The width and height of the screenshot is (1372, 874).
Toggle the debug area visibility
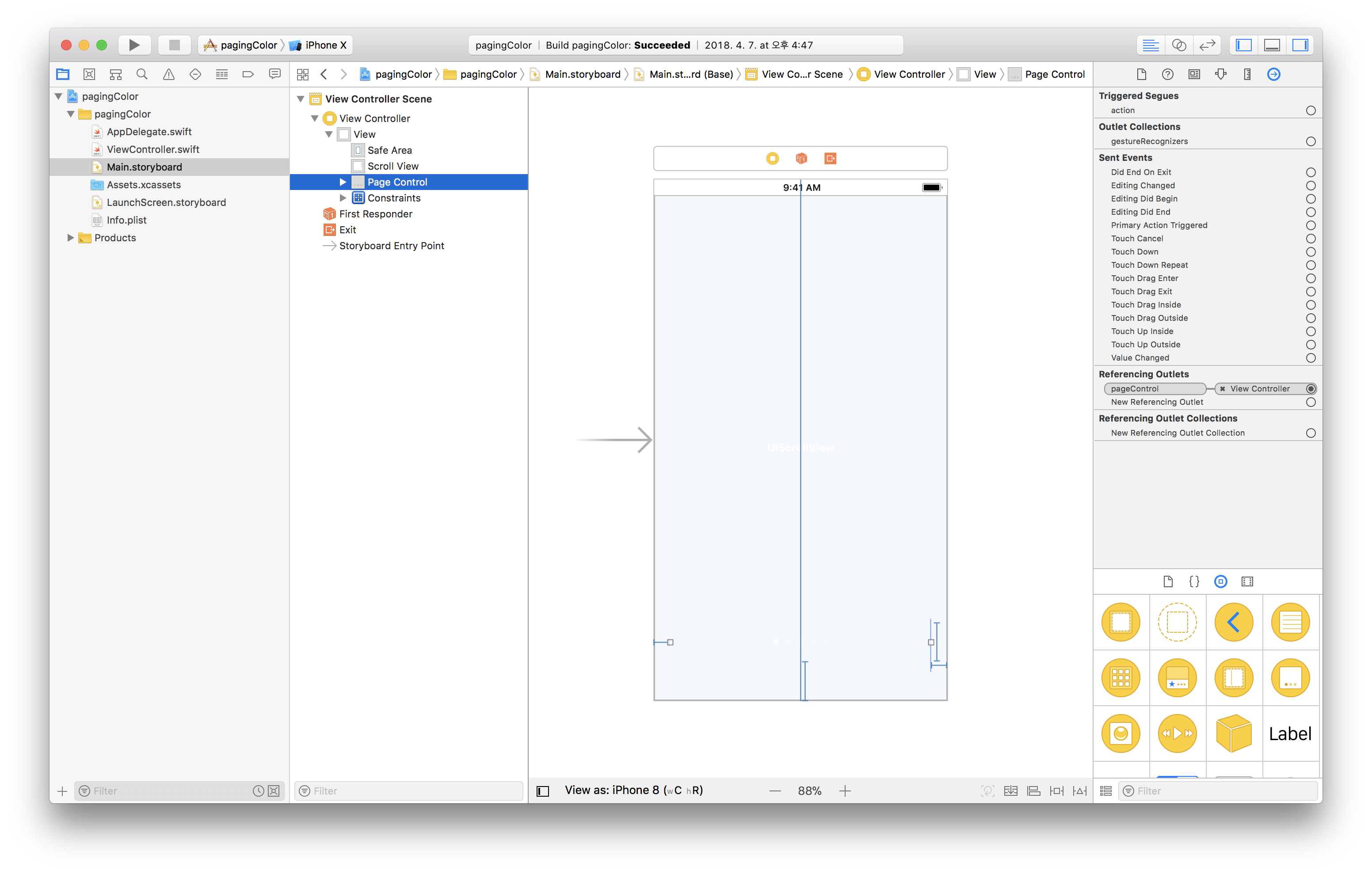[1272, 45]
